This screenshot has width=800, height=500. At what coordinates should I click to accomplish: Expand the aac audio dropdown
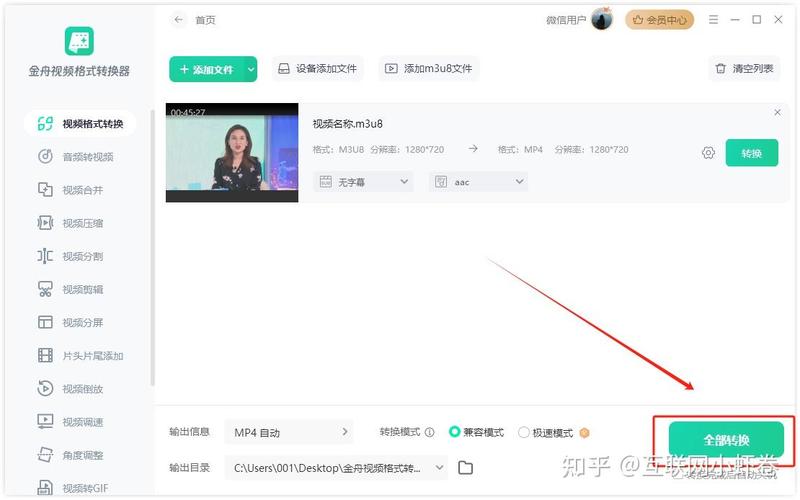coord(478,182)
